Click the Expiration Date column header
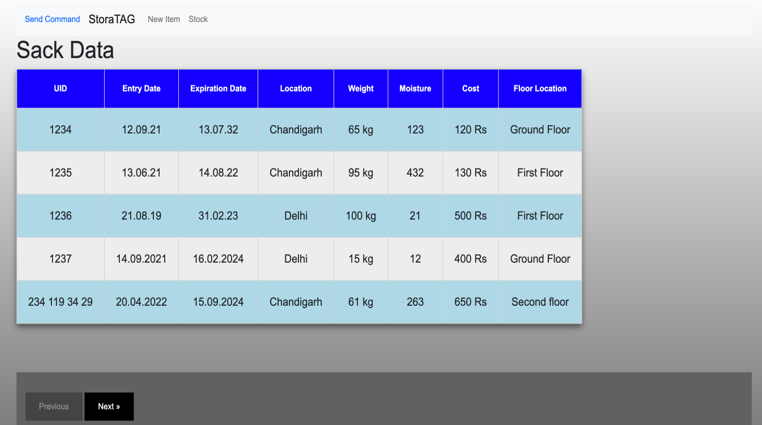This screenshot has height=425, width=762. pos(218,88)
